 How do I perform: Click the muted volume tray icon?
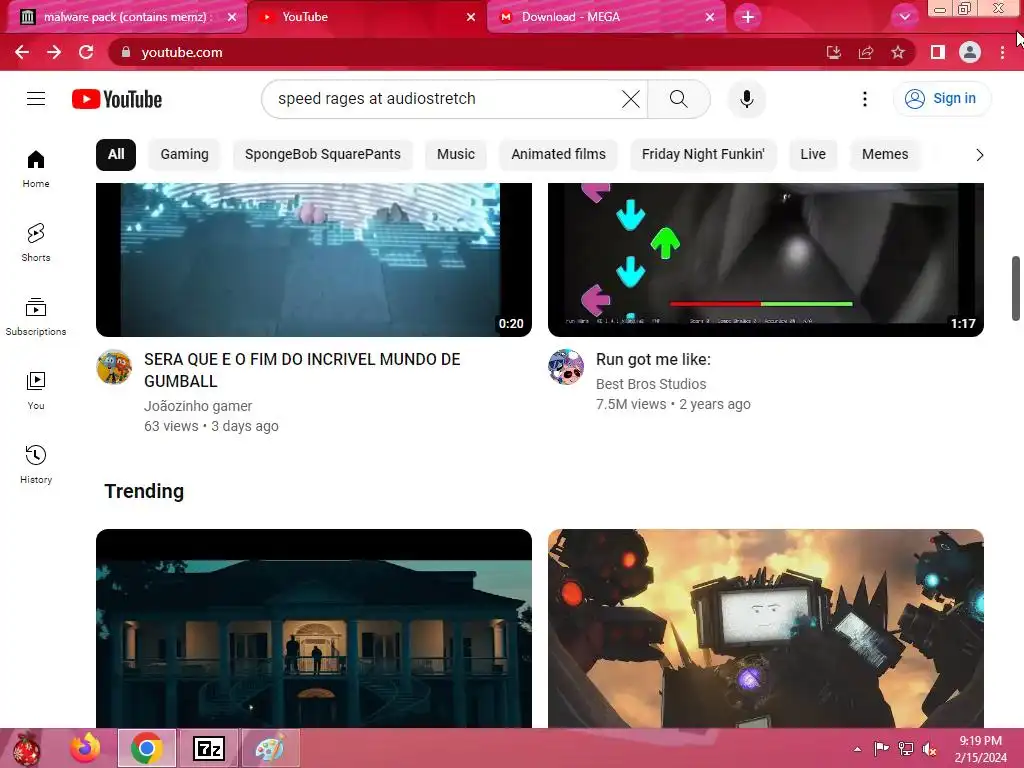click(929, 749)
